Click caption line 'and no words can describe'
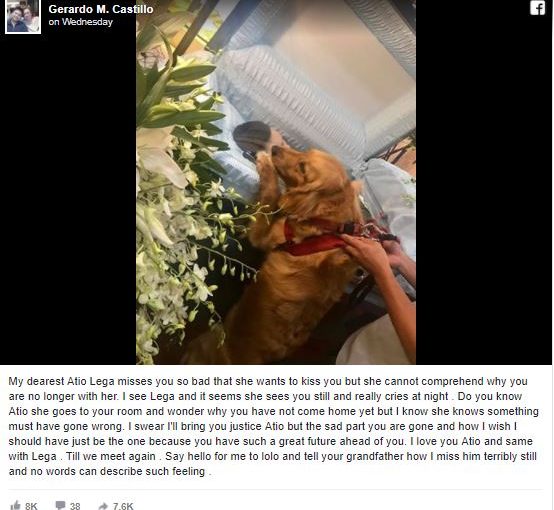 coord(110,471)
